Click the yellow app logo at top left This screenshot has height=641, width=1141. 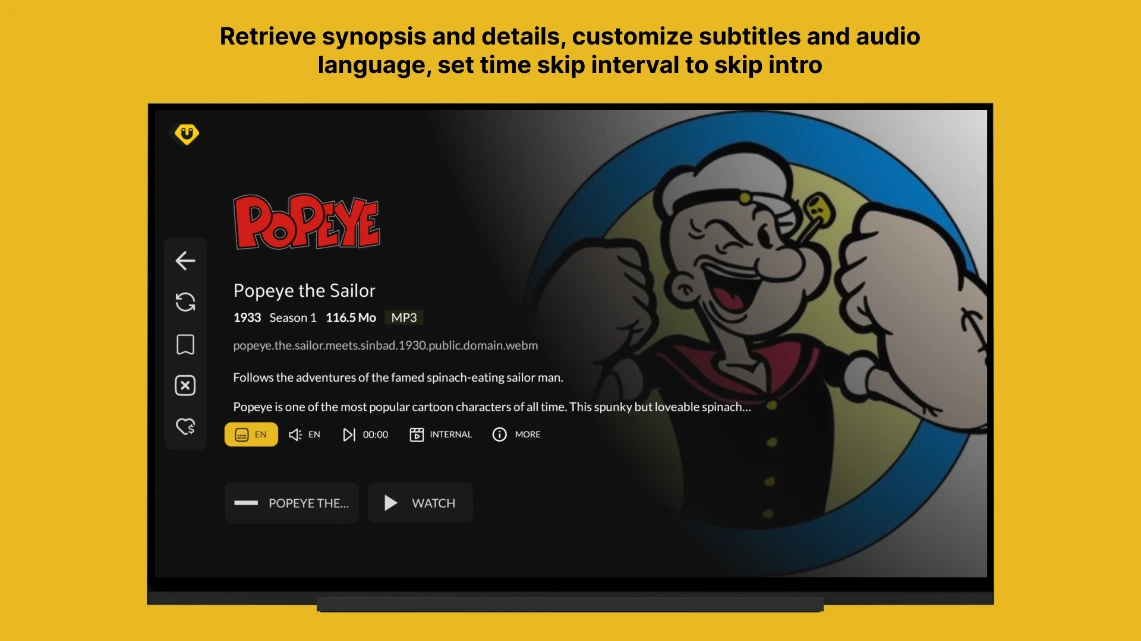pos(186,134)
